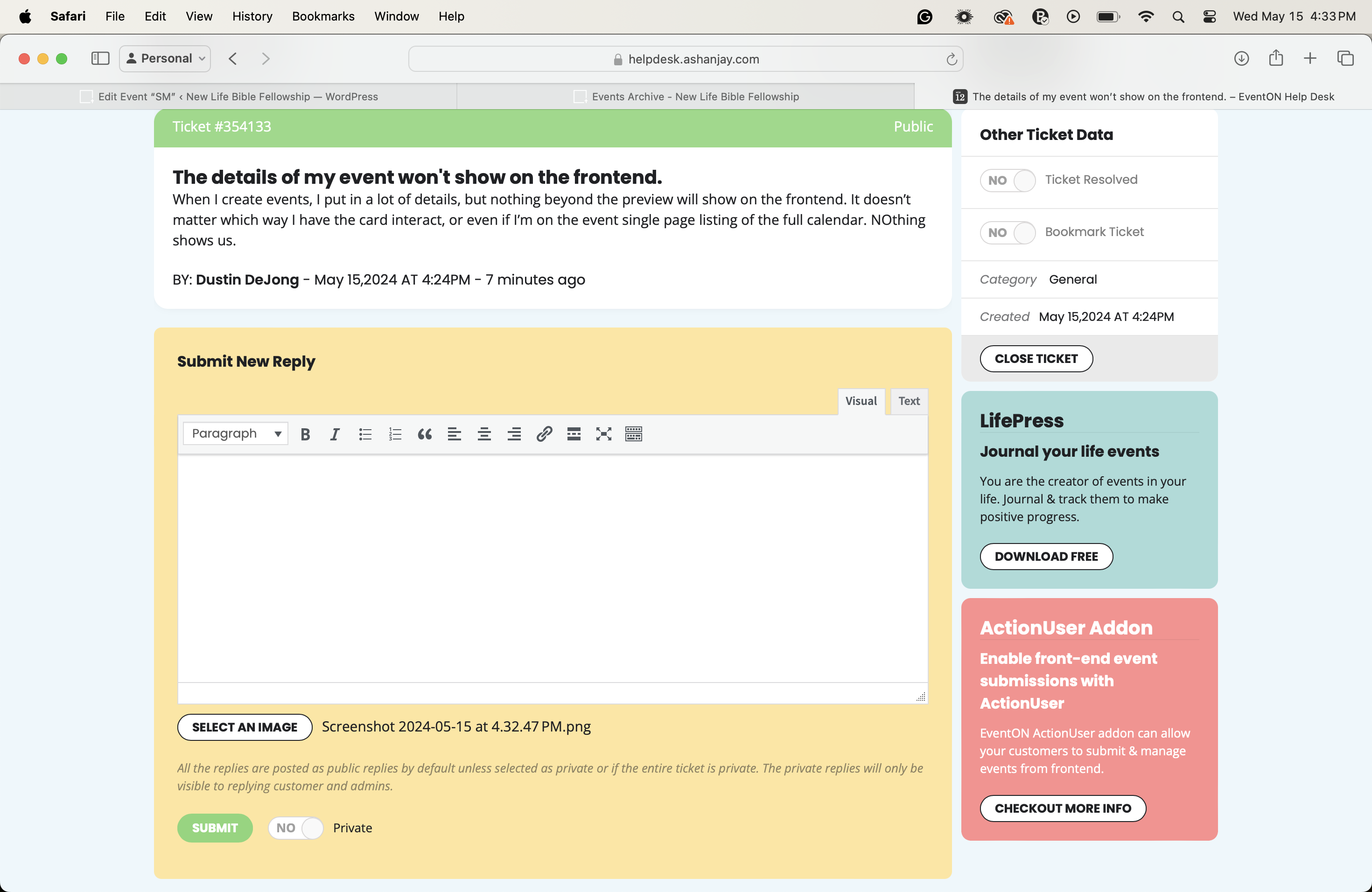This screenshot has width=1372, height=892.
Task: Insert a blockquote in reply editor
Action: coord(425,434)
